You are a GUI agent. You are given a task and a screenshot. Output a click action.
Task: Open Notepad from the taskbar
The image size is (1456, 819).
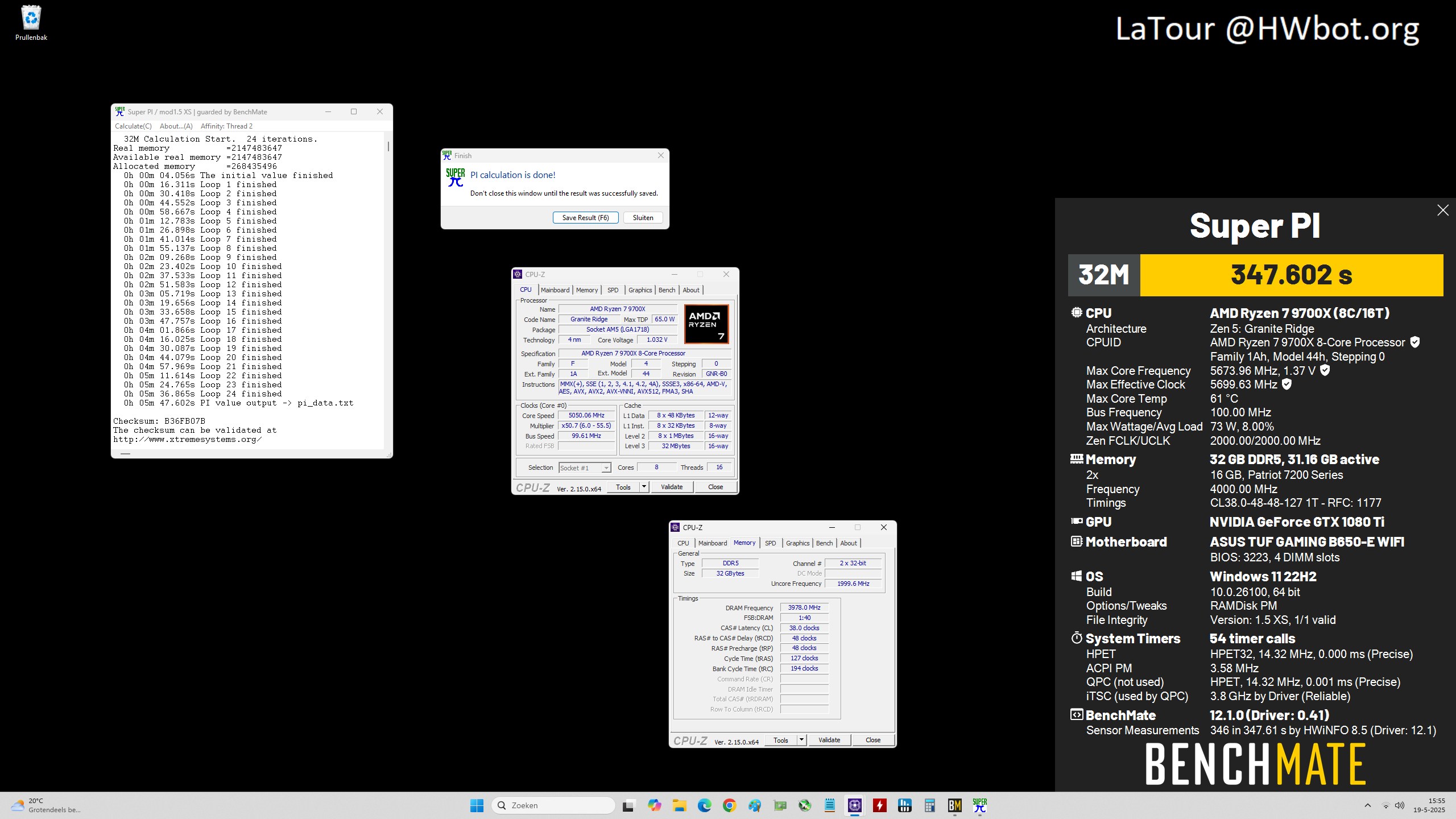(830, 805)
